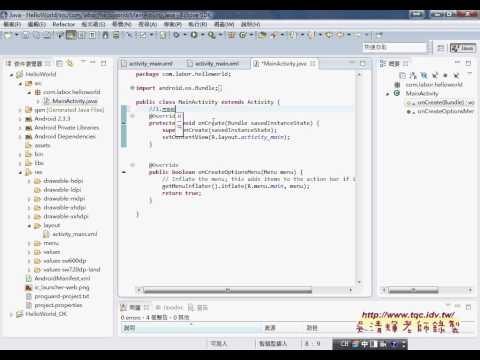This screenshot has width=480, height=360.
Task: Open the External Tools dropdown arrow
Action: tap(220, 35)
